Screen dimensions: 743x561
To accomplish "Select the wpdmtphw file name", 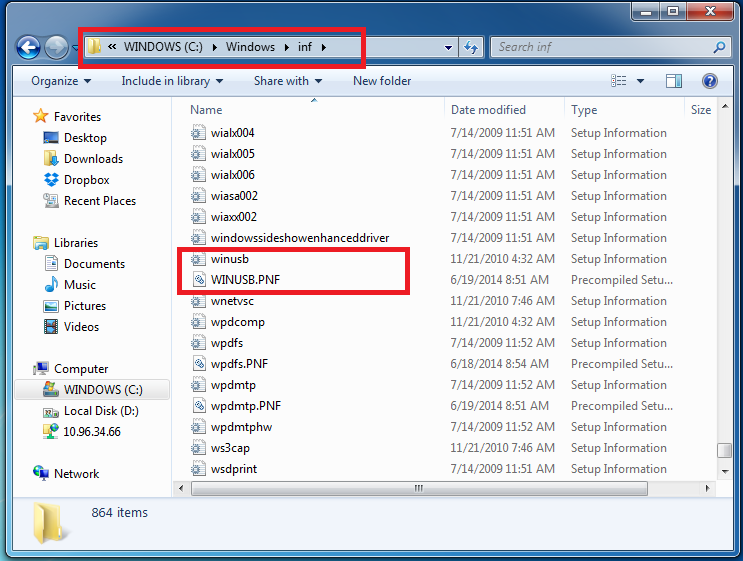I will tap(241, 427).
